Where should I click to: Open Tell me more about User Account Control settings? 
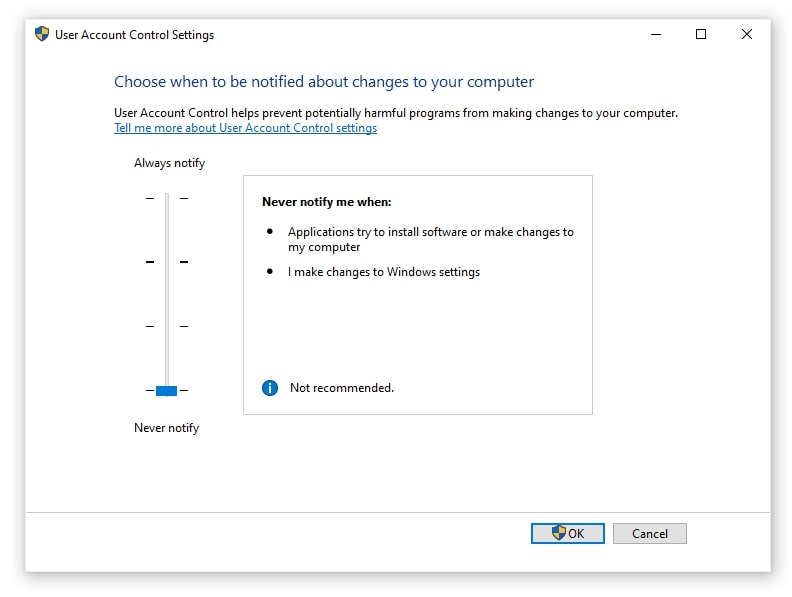tap(245, 128)
